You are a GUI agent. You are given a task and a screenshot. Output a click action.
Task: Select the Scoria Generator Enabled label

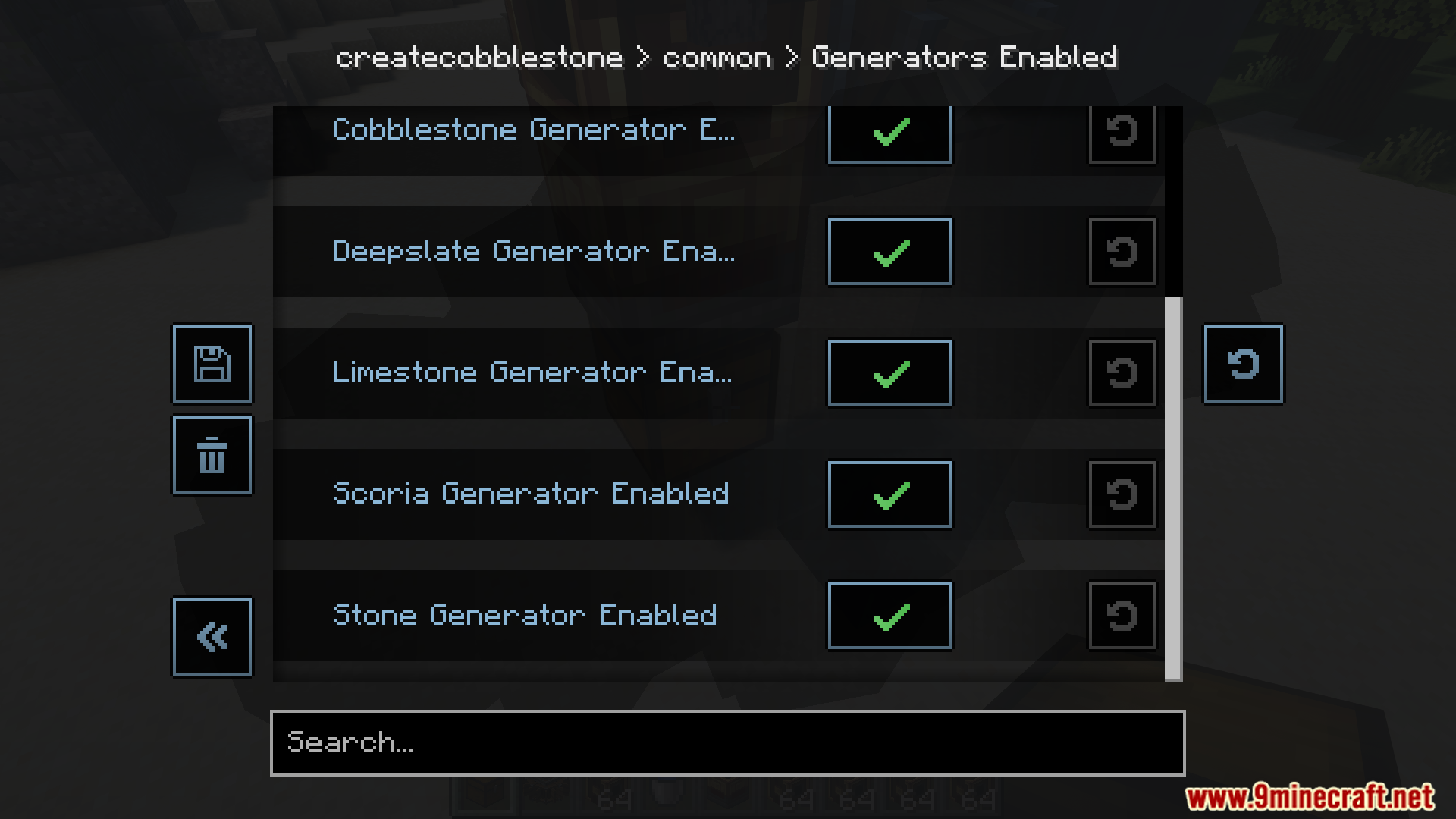tap(531, 494)
